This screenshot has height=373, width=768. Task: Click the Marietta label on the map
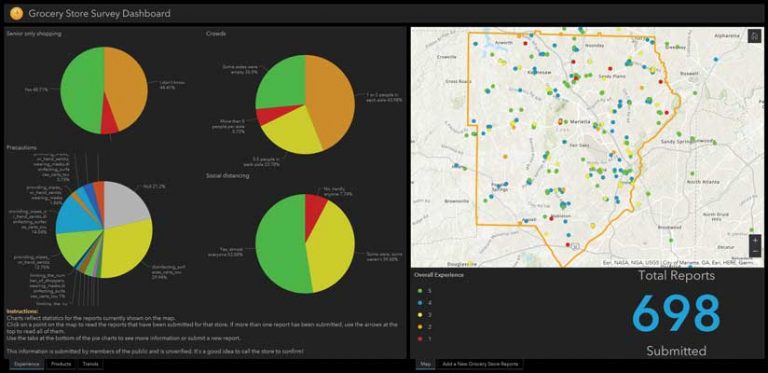click(x=581, y=122)
